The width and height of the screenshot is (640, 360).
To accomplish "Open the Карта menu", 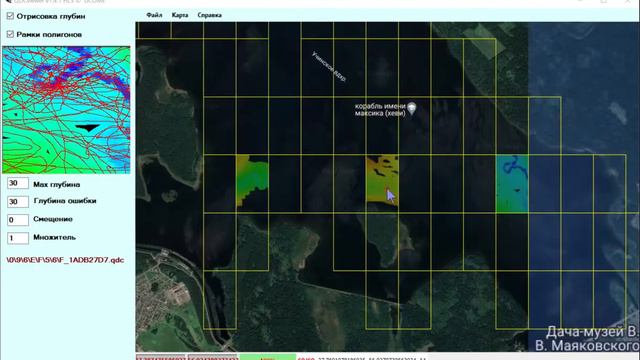I will (x=180, y=15).
